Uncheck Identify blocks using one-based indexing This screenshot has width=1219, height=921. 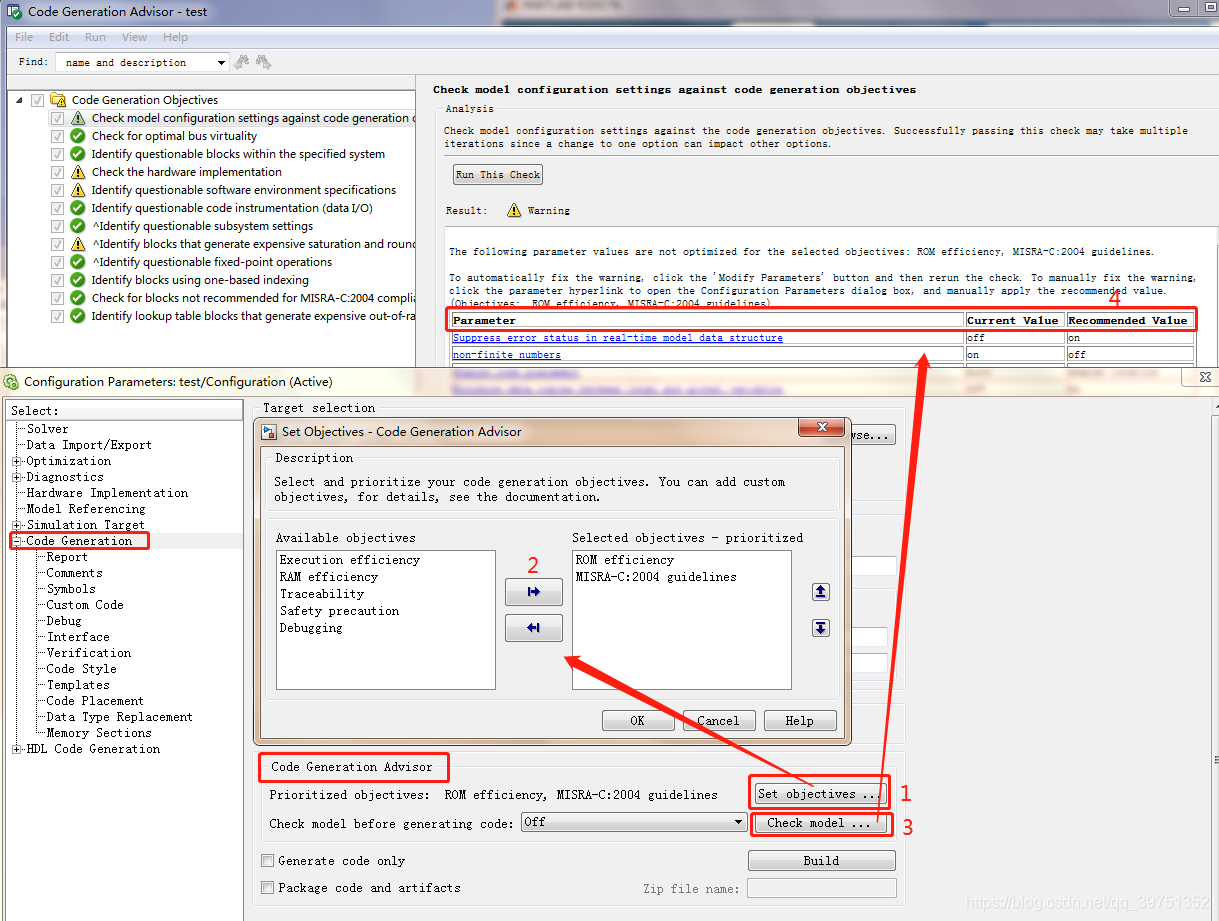pyautogui.click(x=57, y=280)
